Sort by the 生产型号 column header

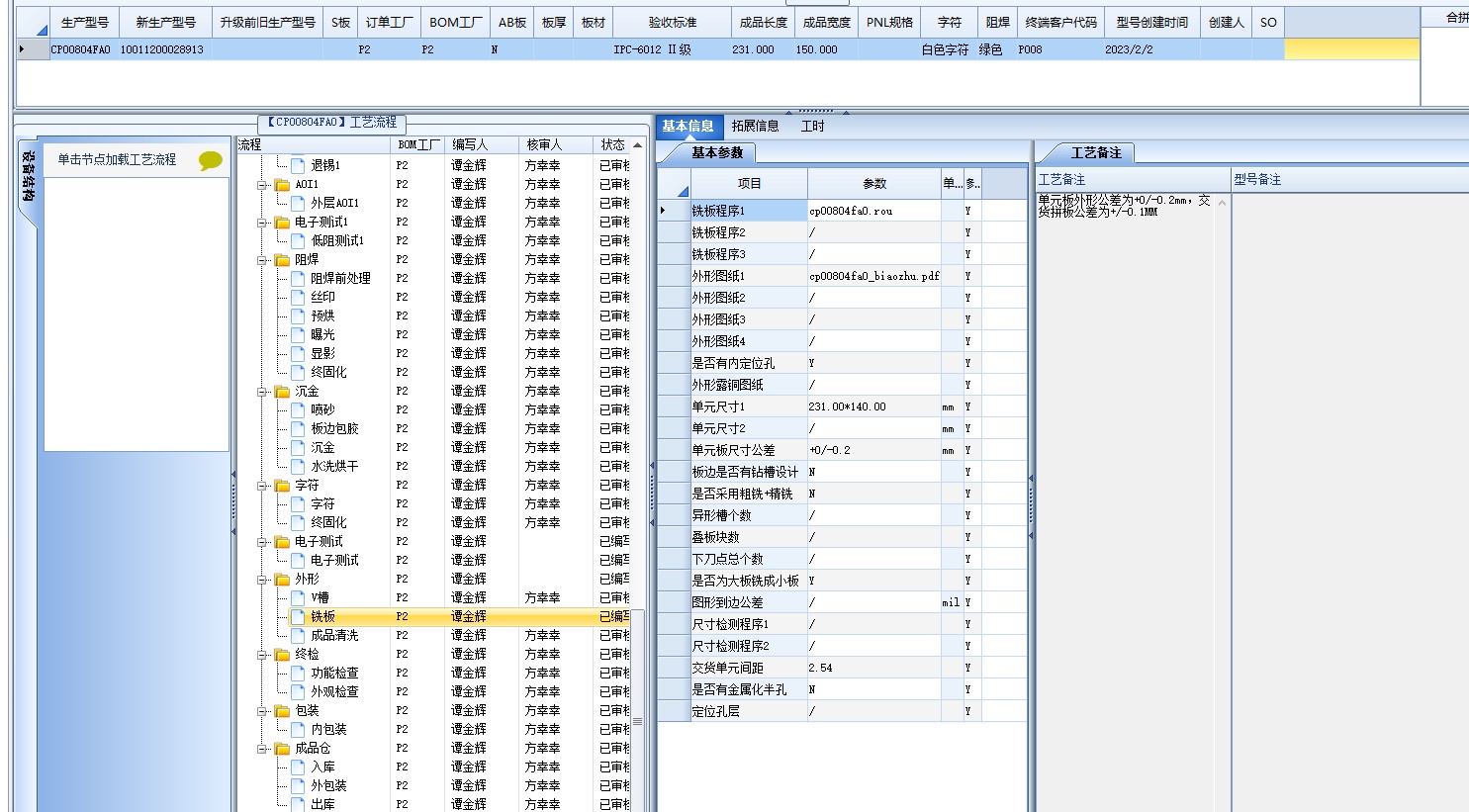coord(84,22)
